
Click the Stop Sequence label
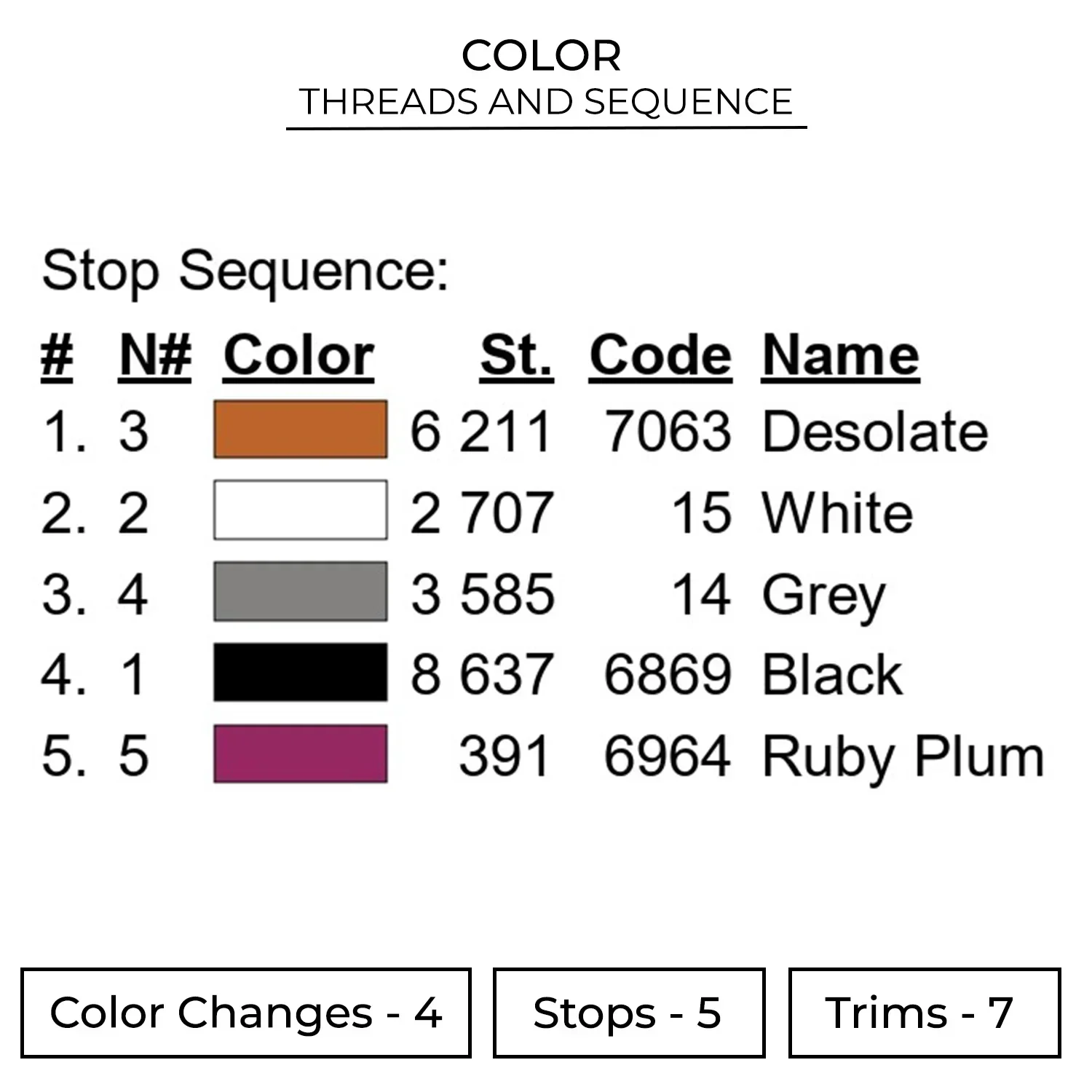tap(245, 272)
